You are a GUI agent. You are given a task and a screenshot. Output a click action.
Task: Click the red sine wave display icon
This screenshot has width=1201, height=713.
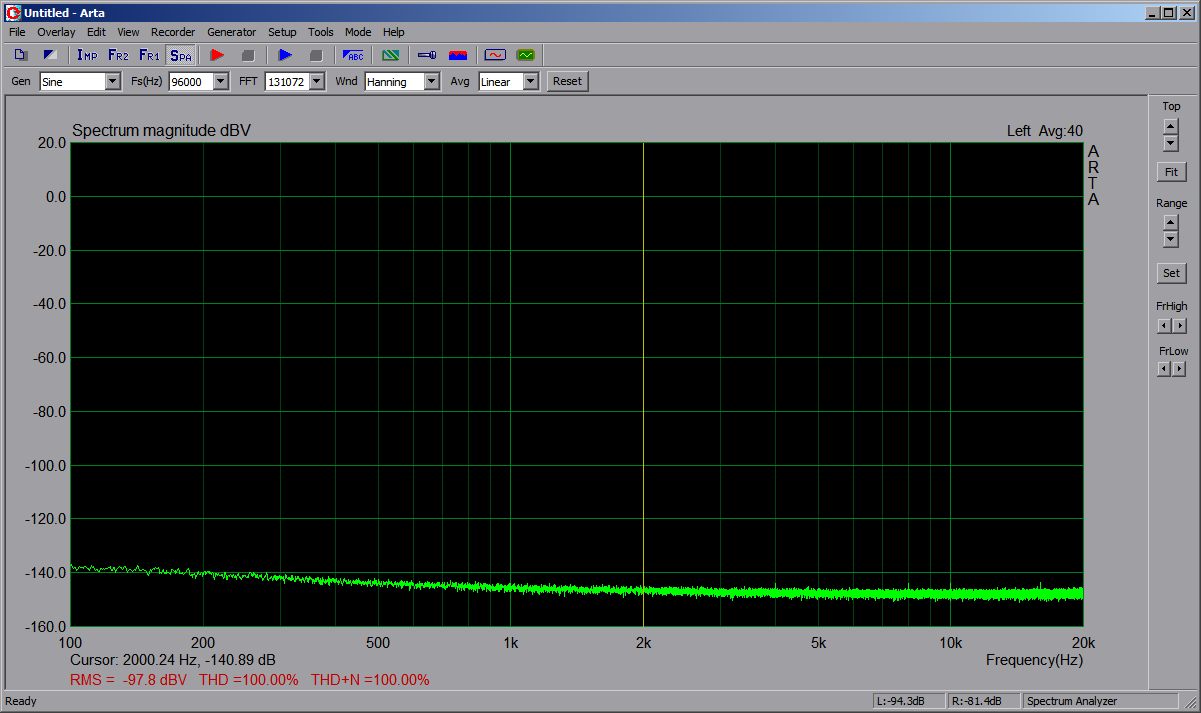coord(495,55)
